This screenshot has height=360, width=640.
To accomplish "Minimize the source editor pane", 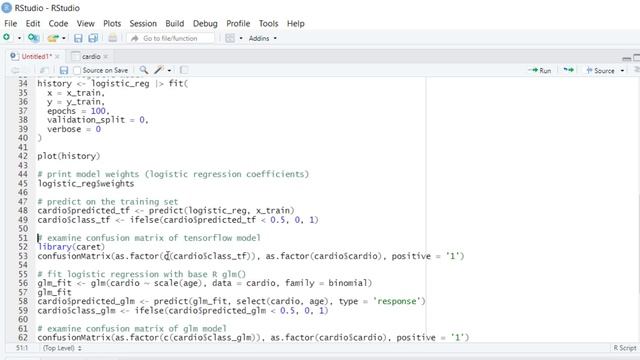I will [x=627, y=58].
